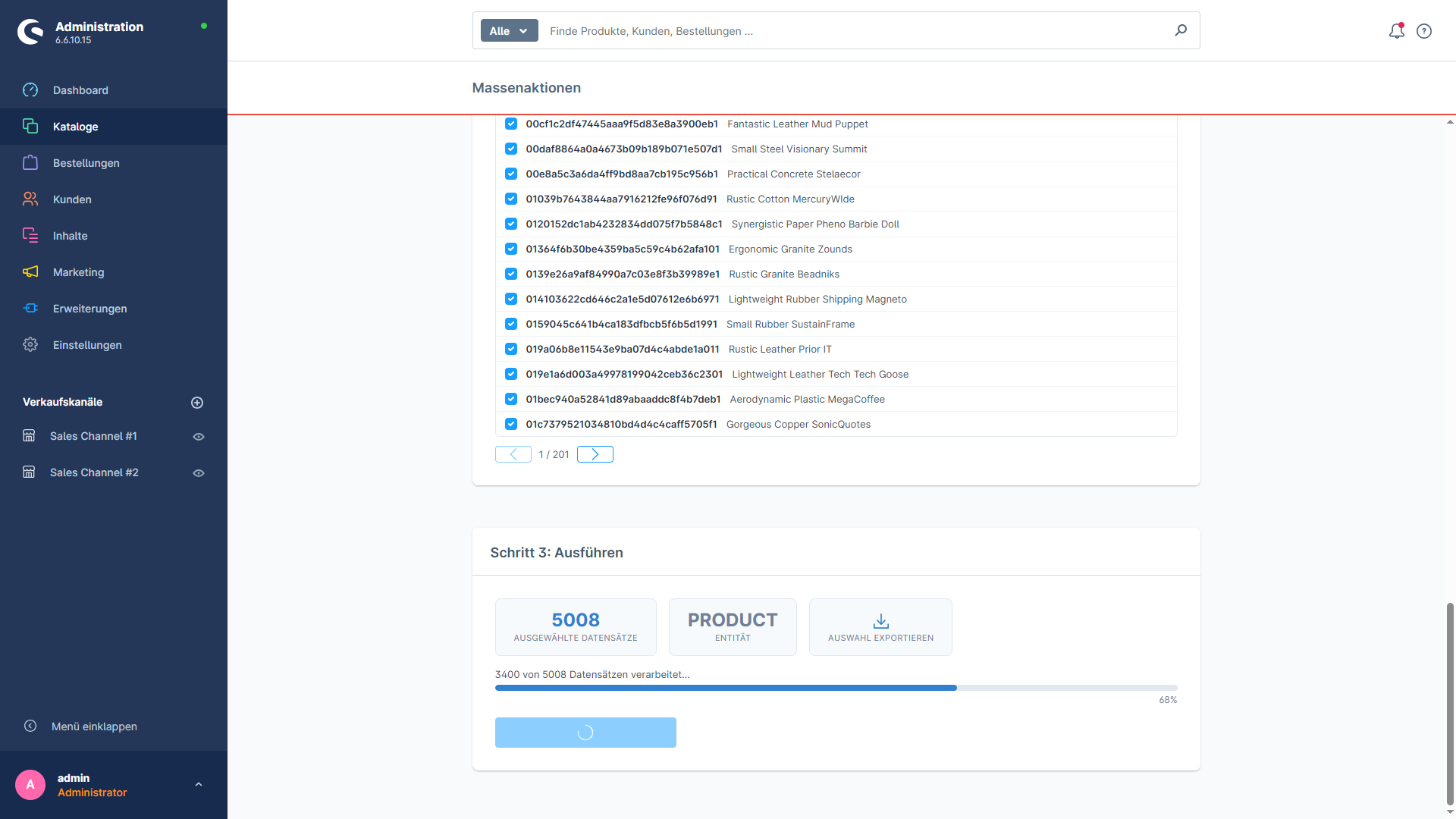Open Dashboard from the sidebar icon
Screen dimensions: 1456x819
pos(30,90)
